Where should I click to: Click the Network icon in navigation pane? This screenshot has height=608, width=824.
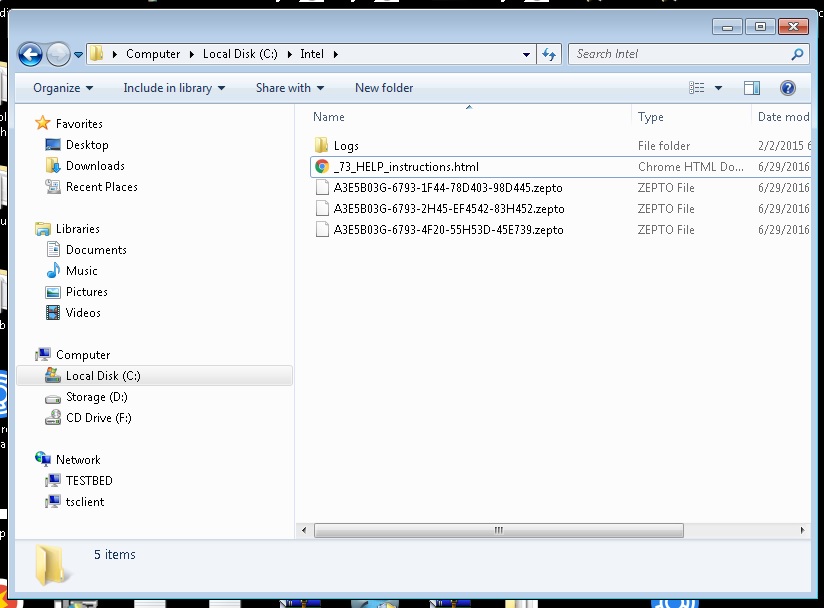pos(43,459)
